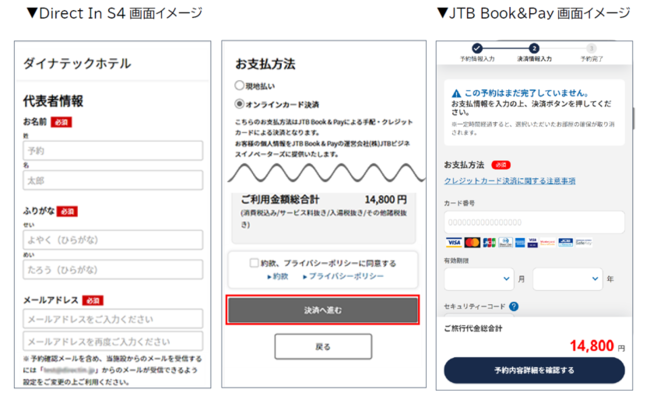This screenshot has width=650, height=397.
Task: Open the expiry month dropdown
Action: click(479, 278)
